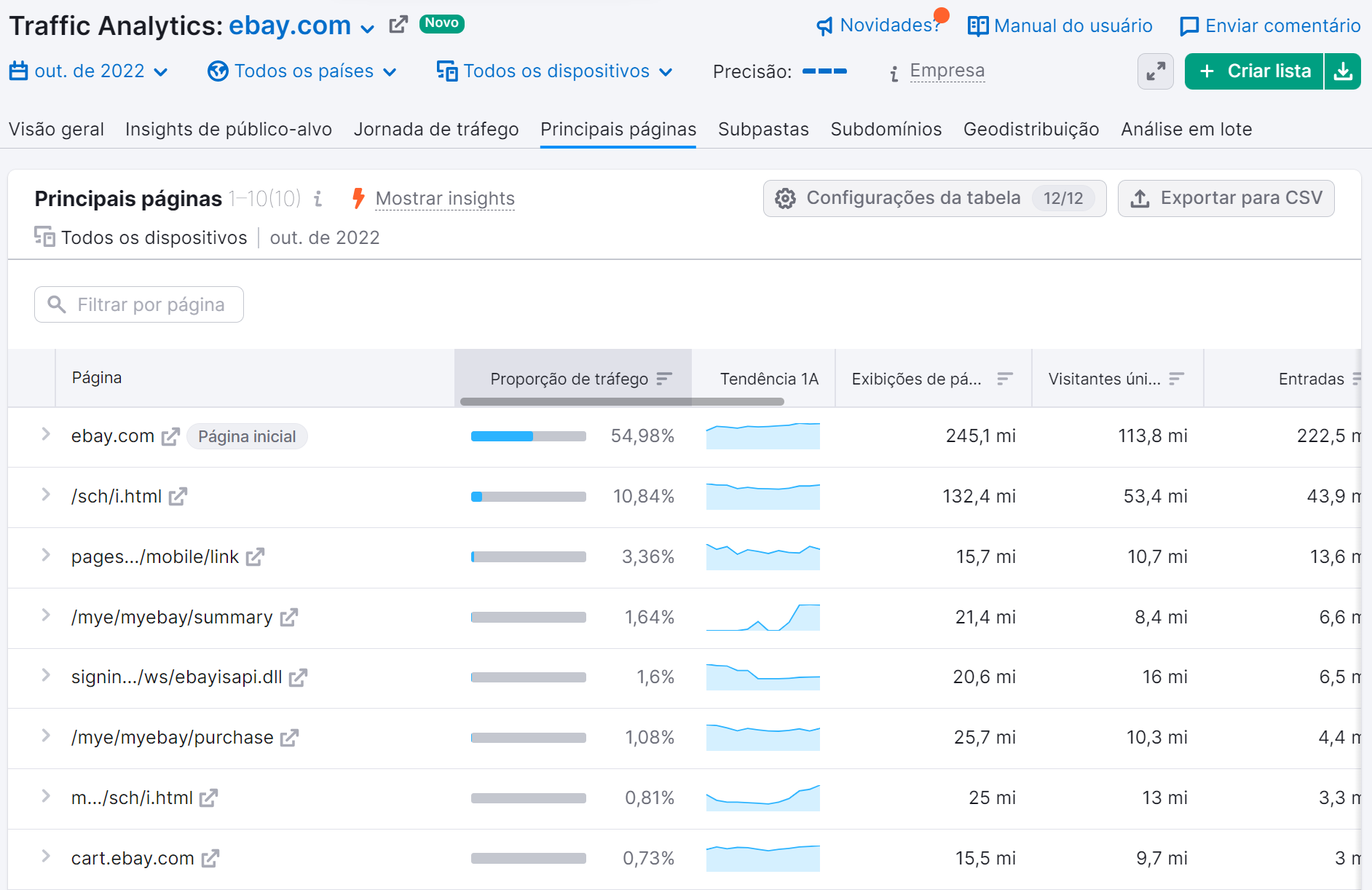Open the domain dropdown next to ebay.com

(368, 28)
